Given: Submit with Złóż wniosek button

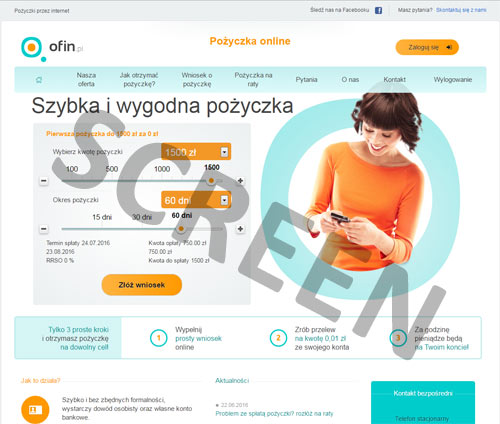Looking at the screenshot, I should (142, 285).
